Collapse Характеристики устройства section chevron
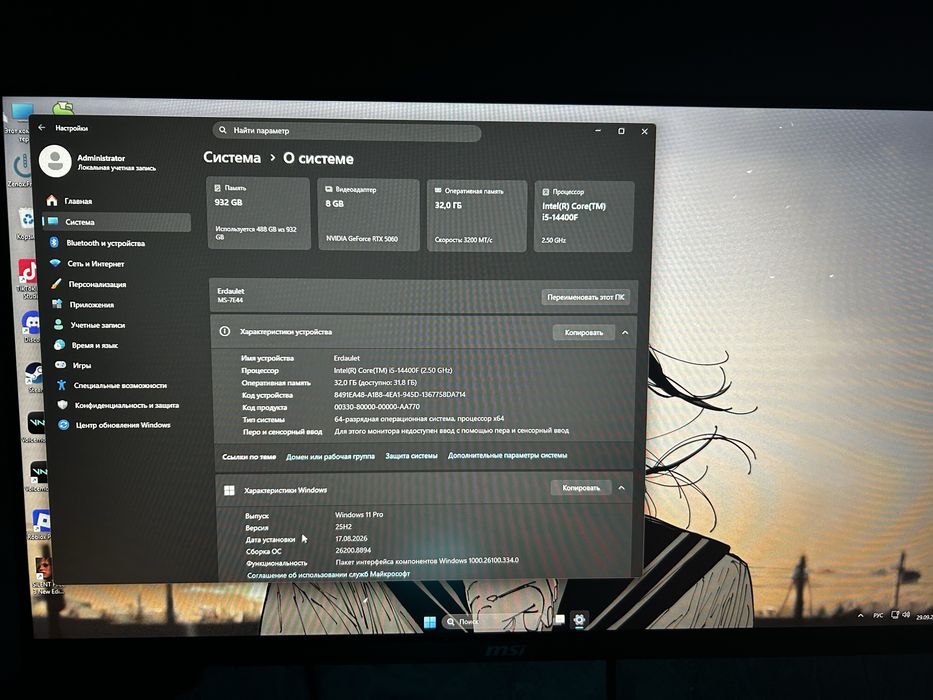Viewport: 933px width, 700px height. [625, 333]
